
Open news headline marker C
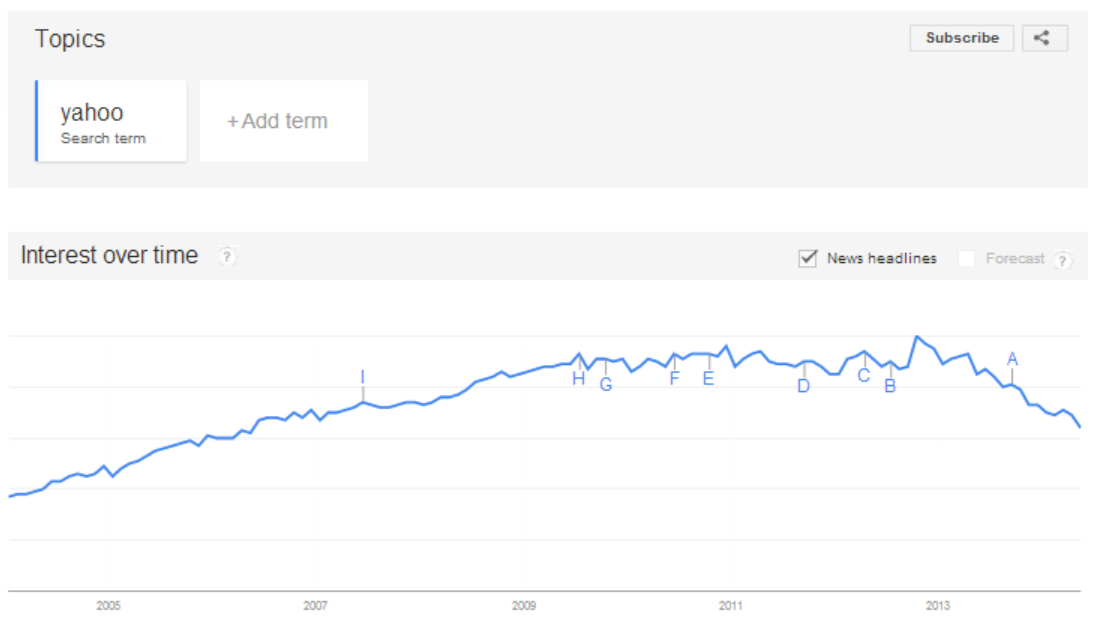coord(864,376)
